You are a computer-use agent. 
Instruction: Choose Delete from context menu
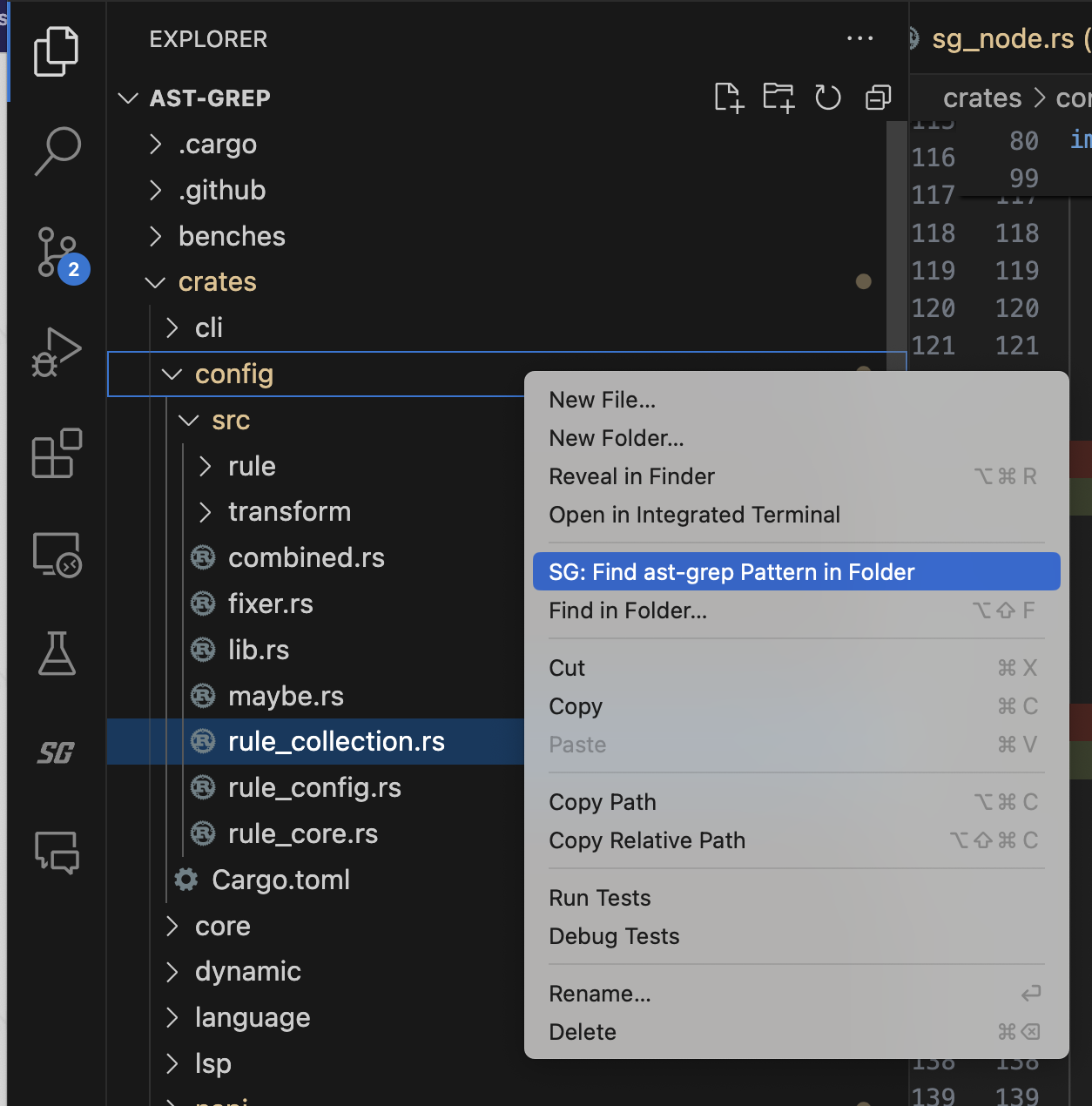(x=796, y=1033)
